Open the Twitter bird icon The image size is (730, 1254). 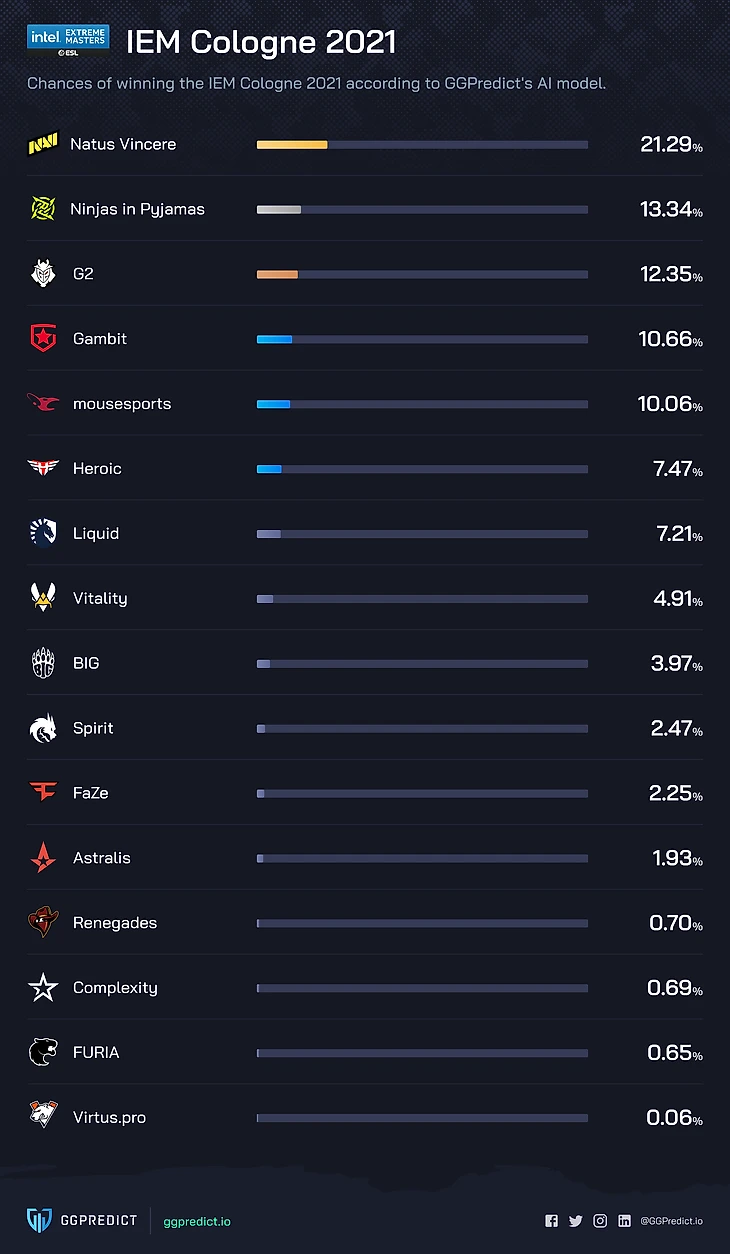(x=575, y=1221)
